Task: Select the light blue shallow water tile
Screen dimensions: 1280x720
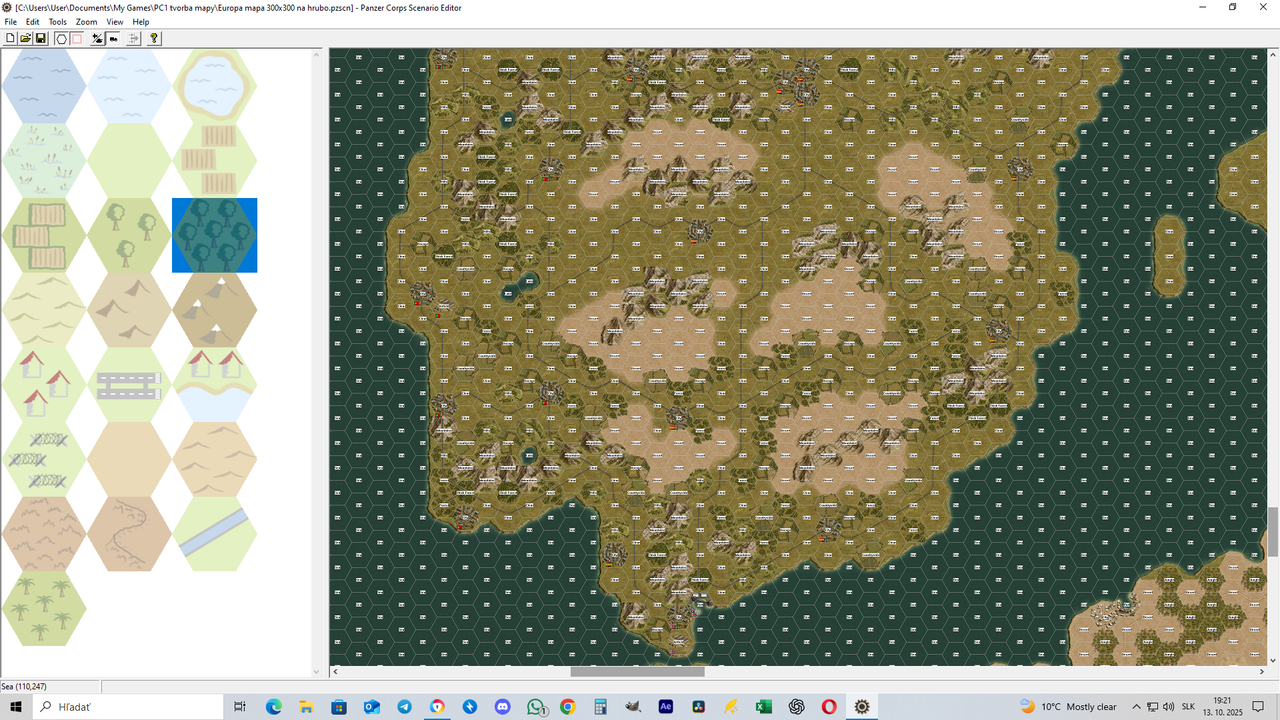Action: [129, 86]
